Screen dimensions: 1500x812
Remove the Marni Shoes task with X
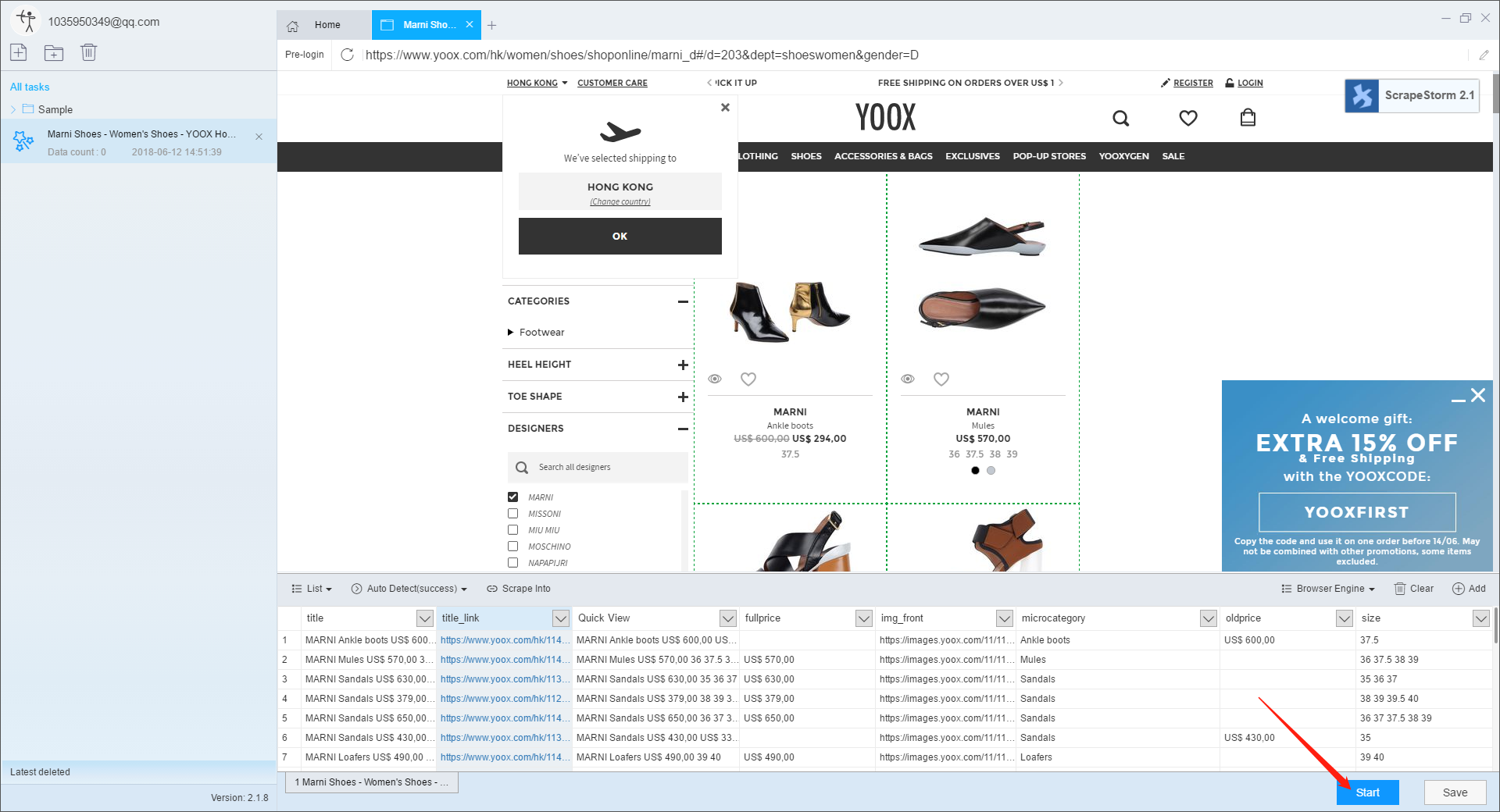tap(259, 137)
